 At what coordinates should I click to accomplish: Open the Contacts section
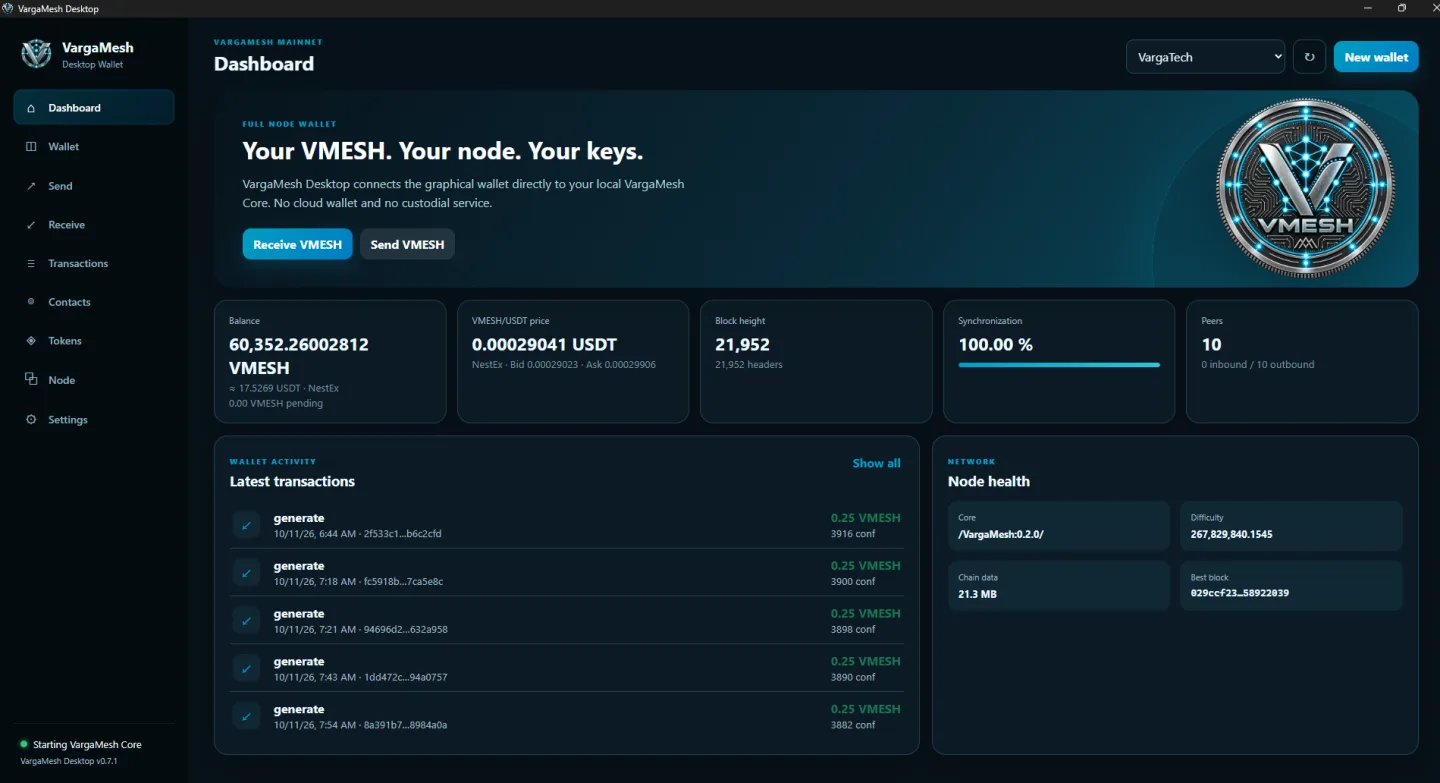coord(94,302)
